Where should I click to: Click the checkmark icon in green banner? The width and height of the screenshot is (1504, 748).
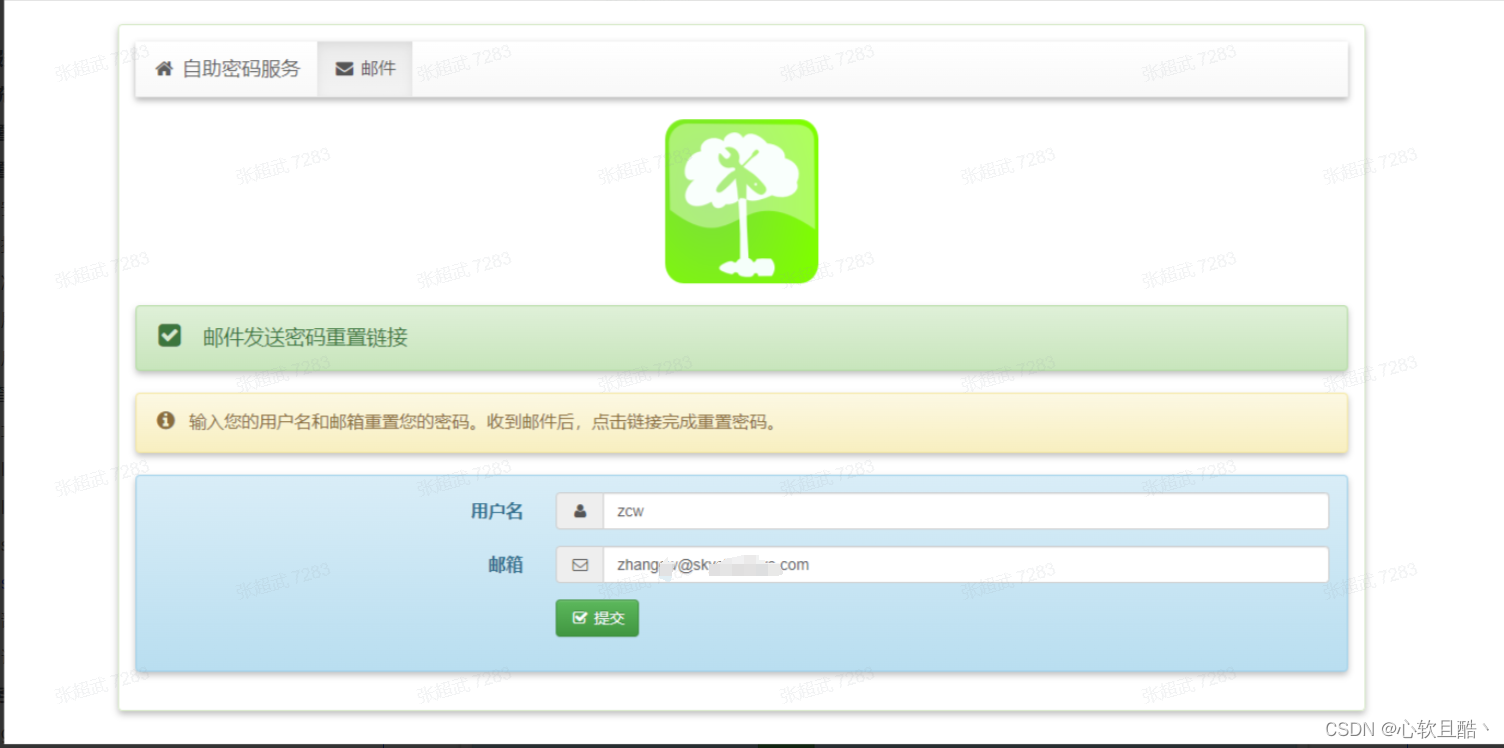pyautogui.click(x=170, y=336)
